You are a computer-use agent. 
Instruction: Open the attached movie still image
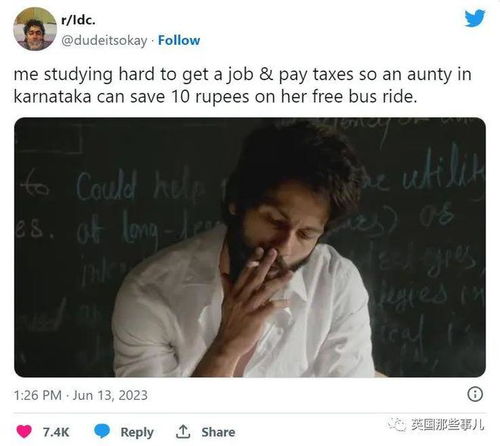point(250,247)
